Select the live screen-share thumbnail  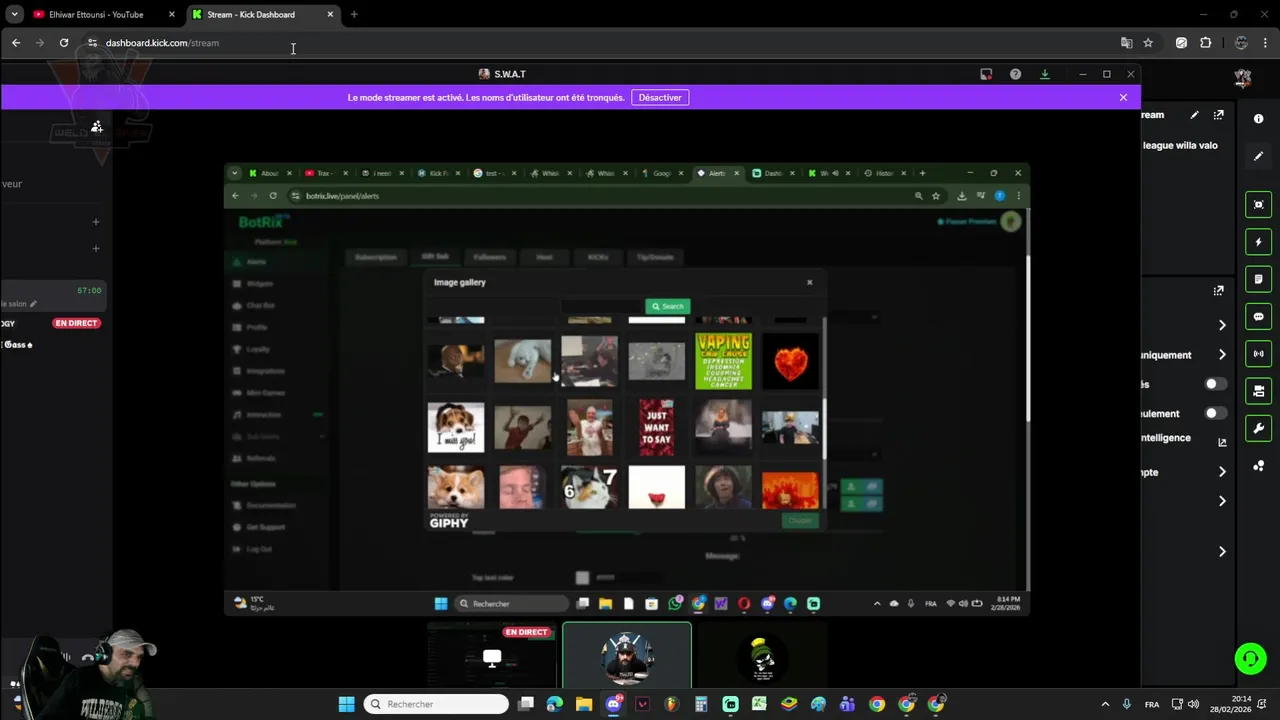[x=492, y=655]
